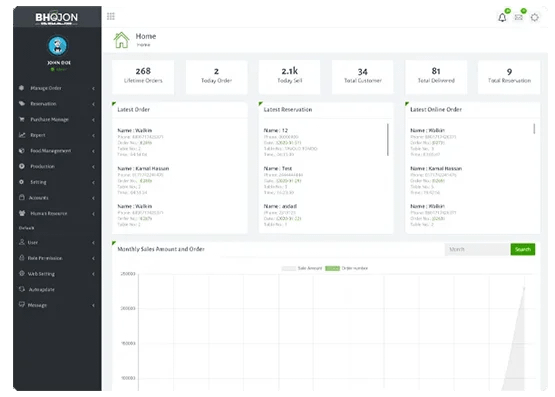Open the mail envelope icon
Image resolution: width=555 pixels, height=397 pixels.
[x=519, y=17]
